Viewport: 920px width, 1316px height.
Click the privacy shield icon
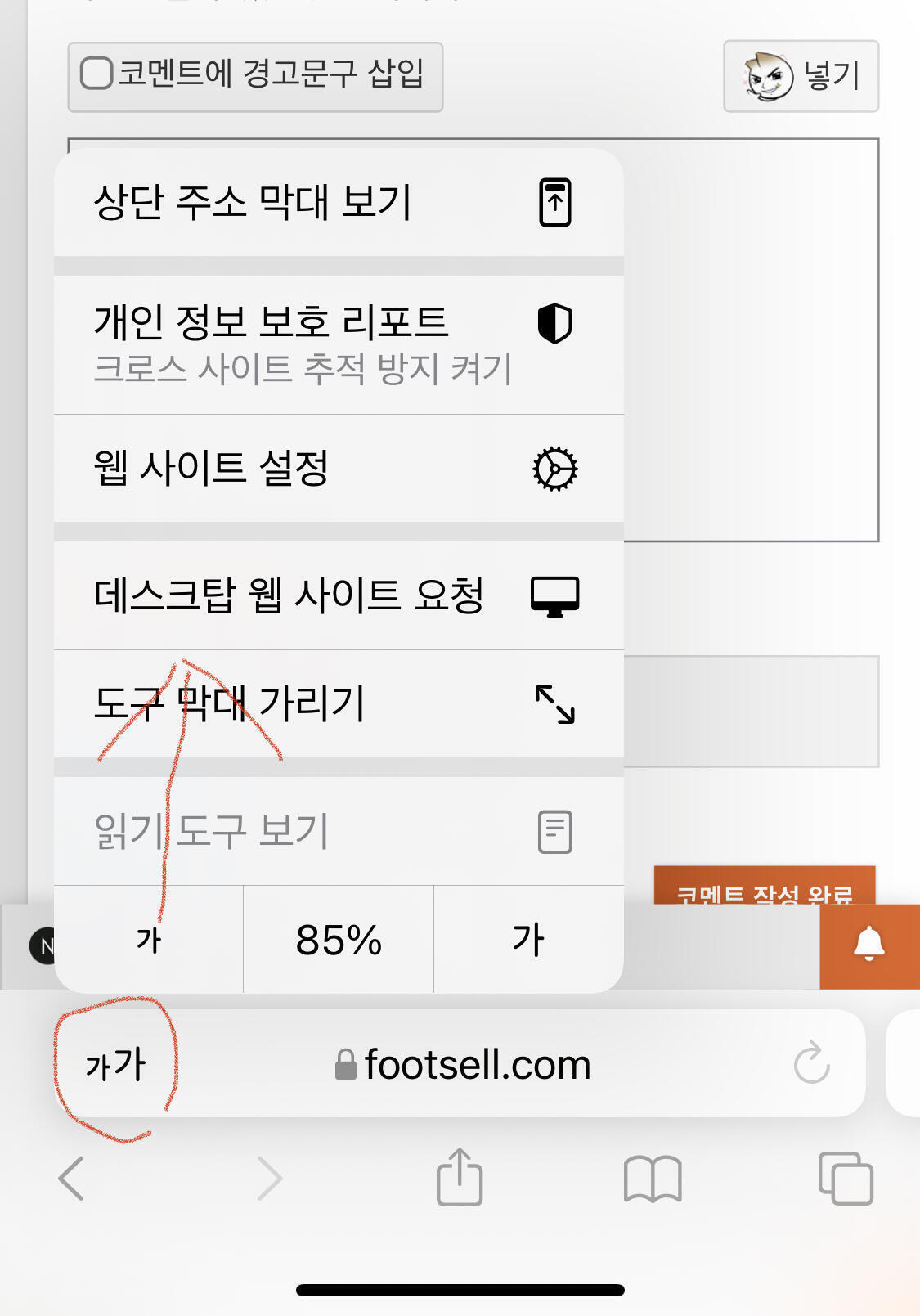point(554,324)
